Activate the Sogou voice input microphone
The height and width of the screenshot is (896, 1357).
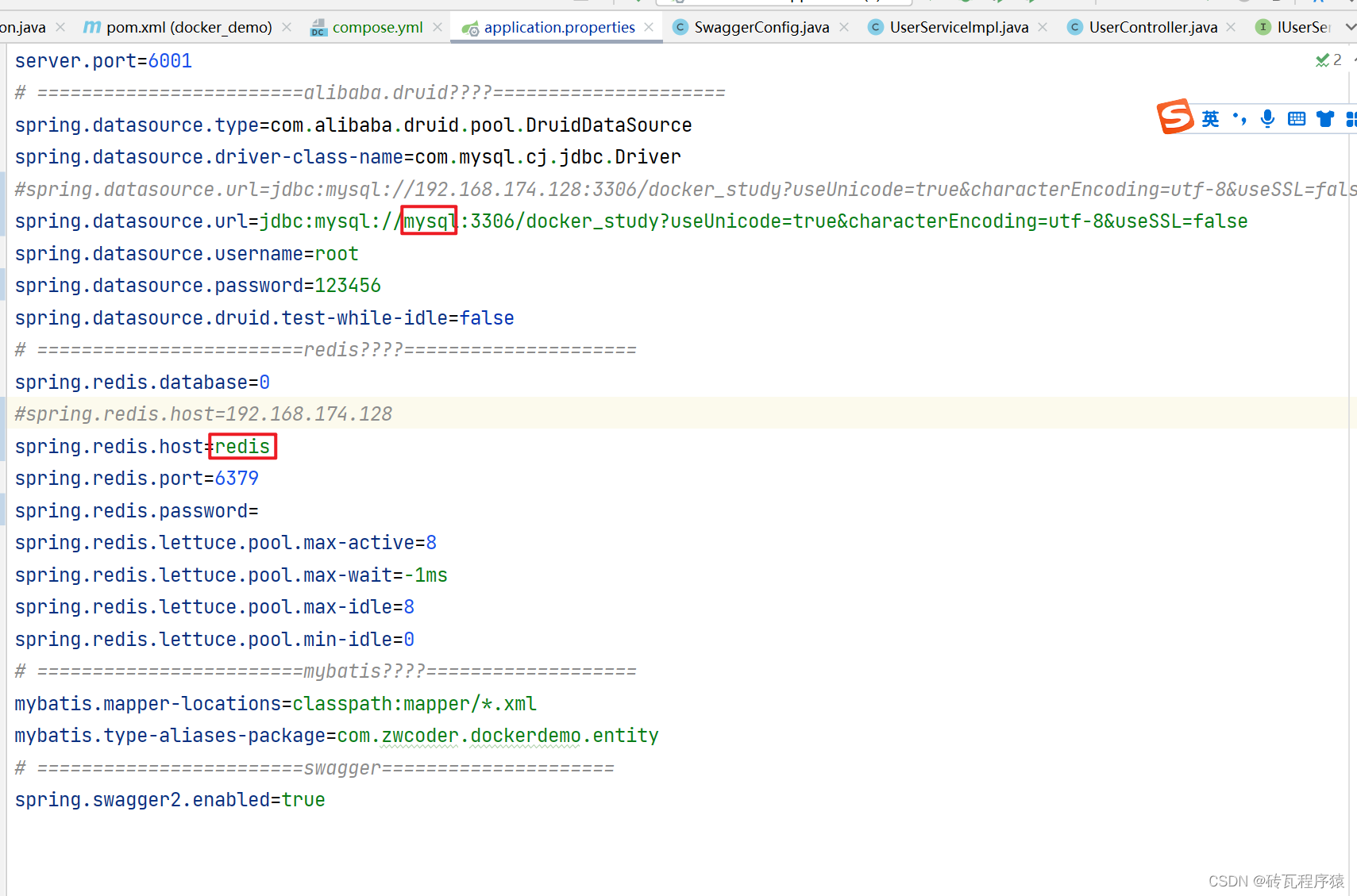pos(1267,119)
